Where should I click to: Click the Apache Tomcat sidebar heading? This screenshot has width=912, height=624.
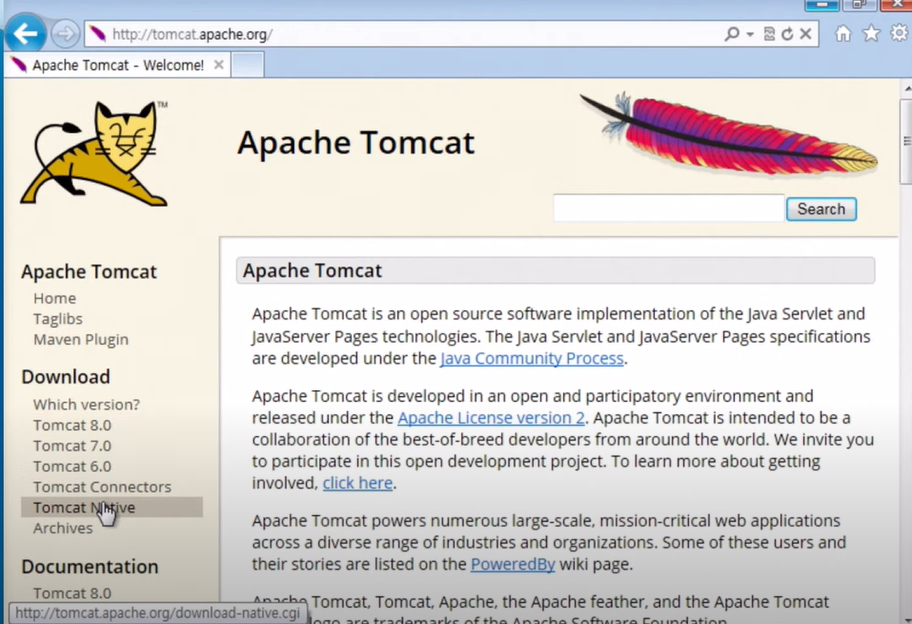click(x=89, y=272)
